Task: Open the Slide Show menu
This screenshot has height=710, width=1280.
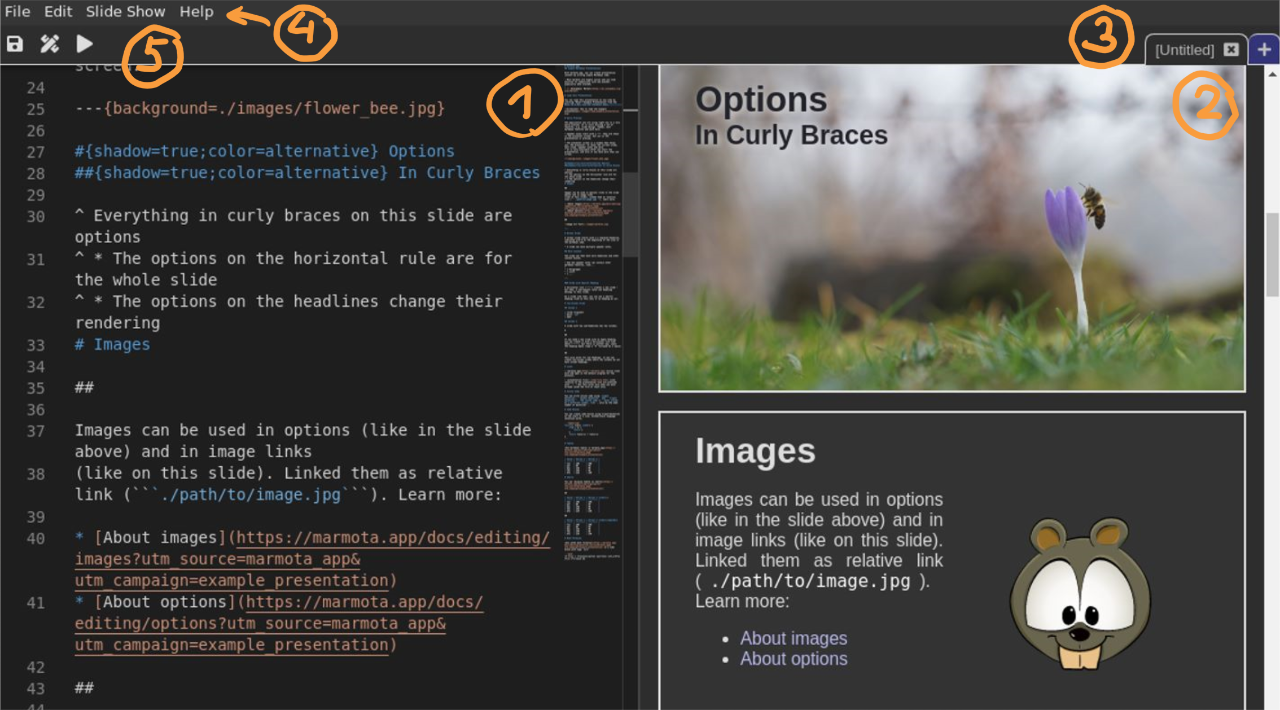Action: (x=124, y=11)
